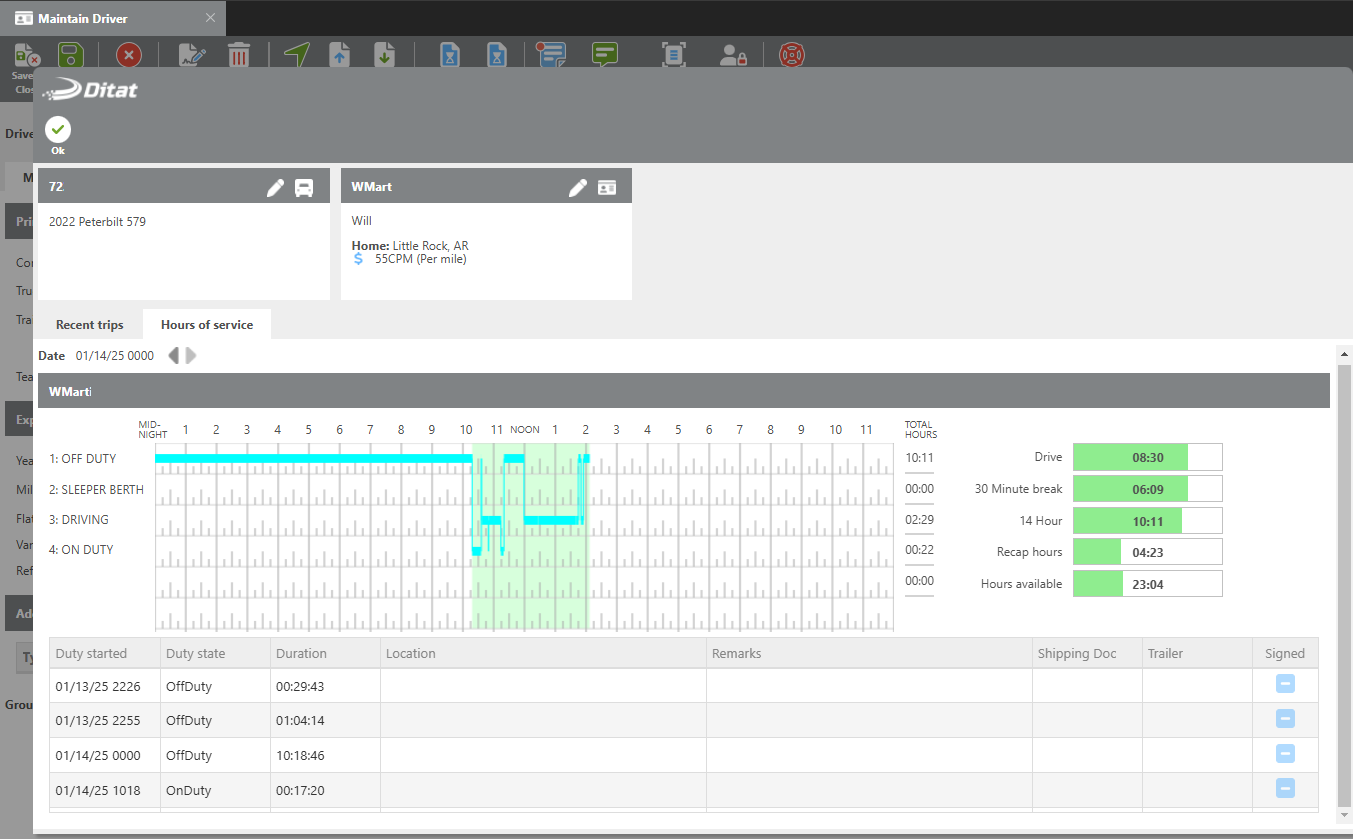Click the red trash delete icon
Screen dimensions: 1353x839
coord(239,55)
